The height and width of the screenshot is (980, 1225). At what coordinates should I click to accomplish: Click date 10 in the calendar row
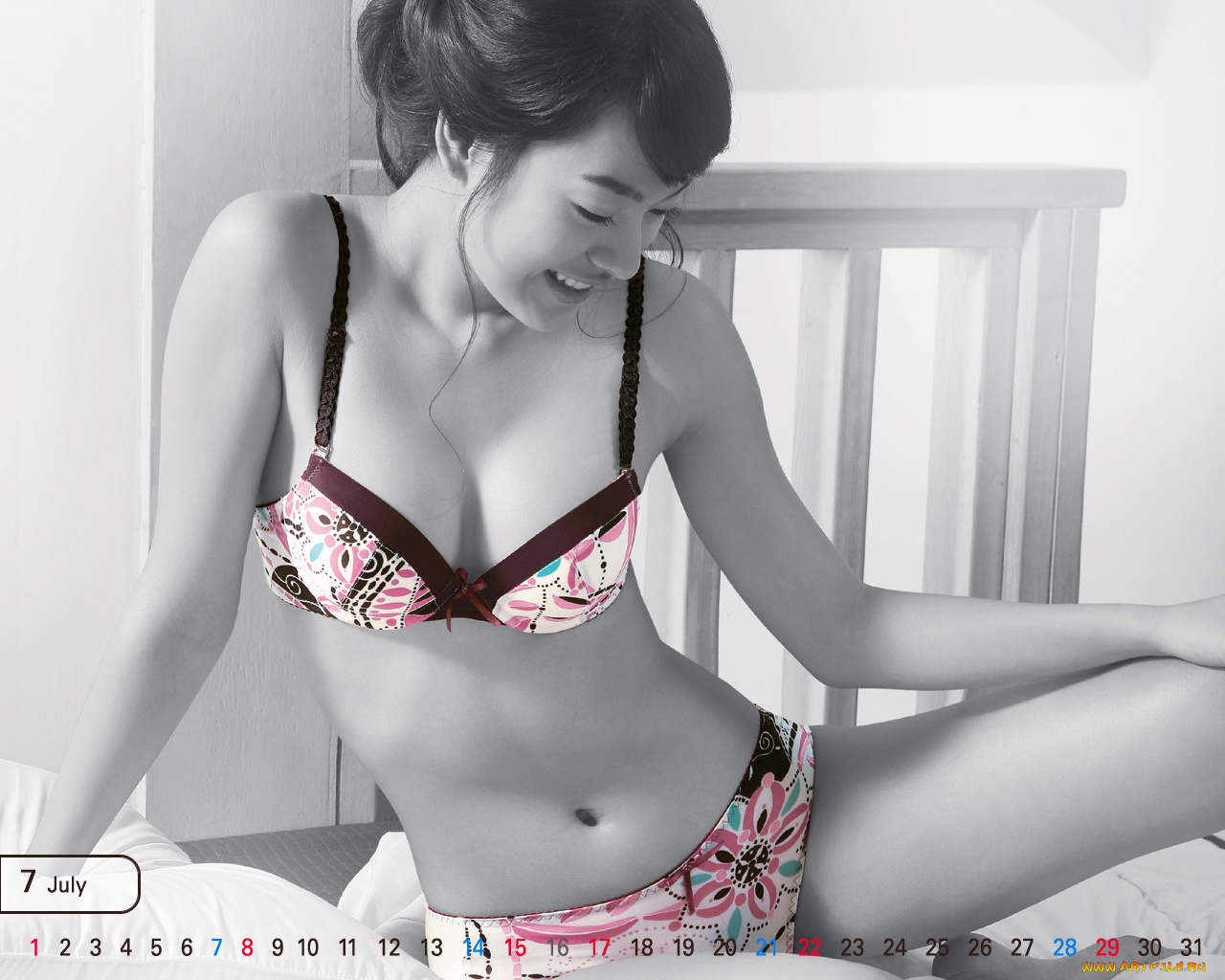click(x=308, y=947)
